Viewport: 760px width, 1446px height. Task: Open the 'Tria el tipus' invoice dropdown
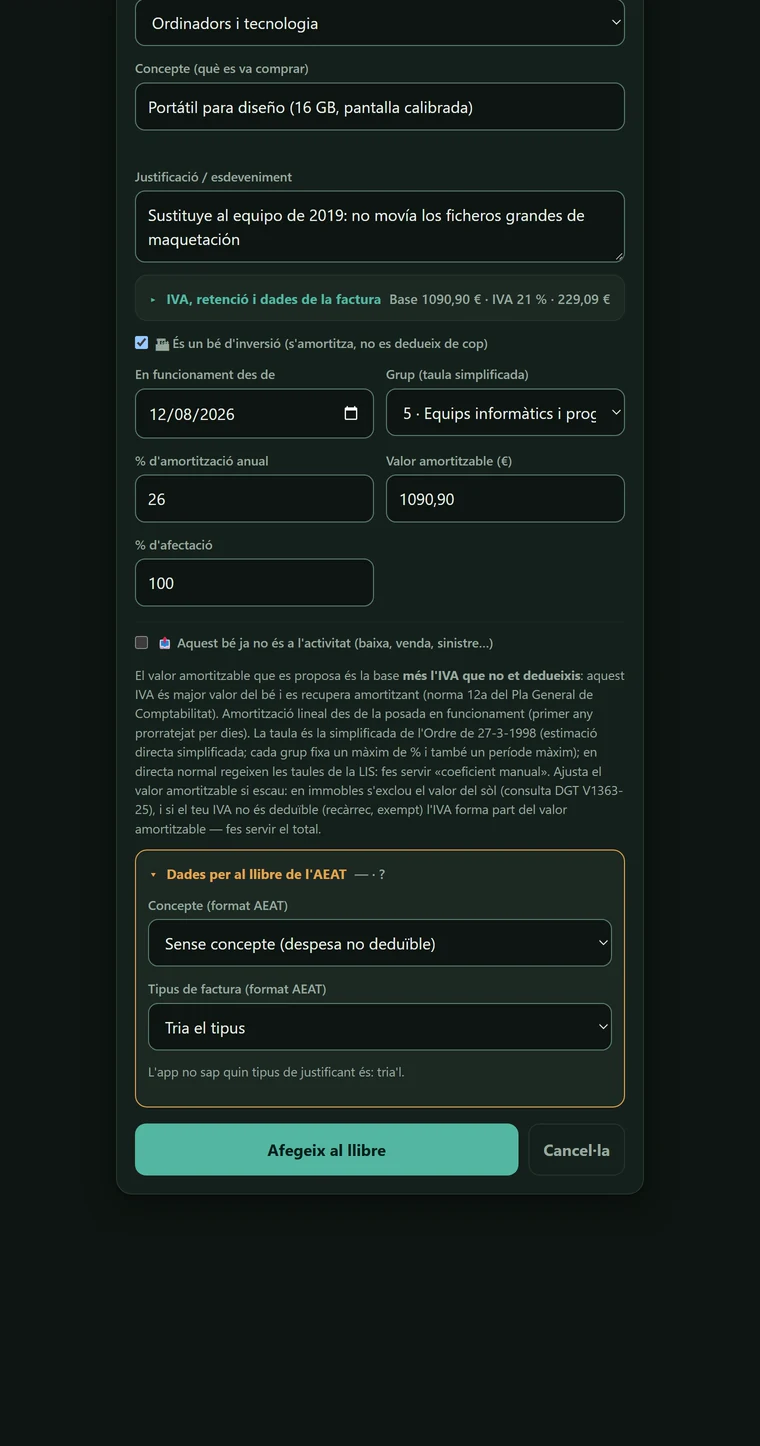380,1027
